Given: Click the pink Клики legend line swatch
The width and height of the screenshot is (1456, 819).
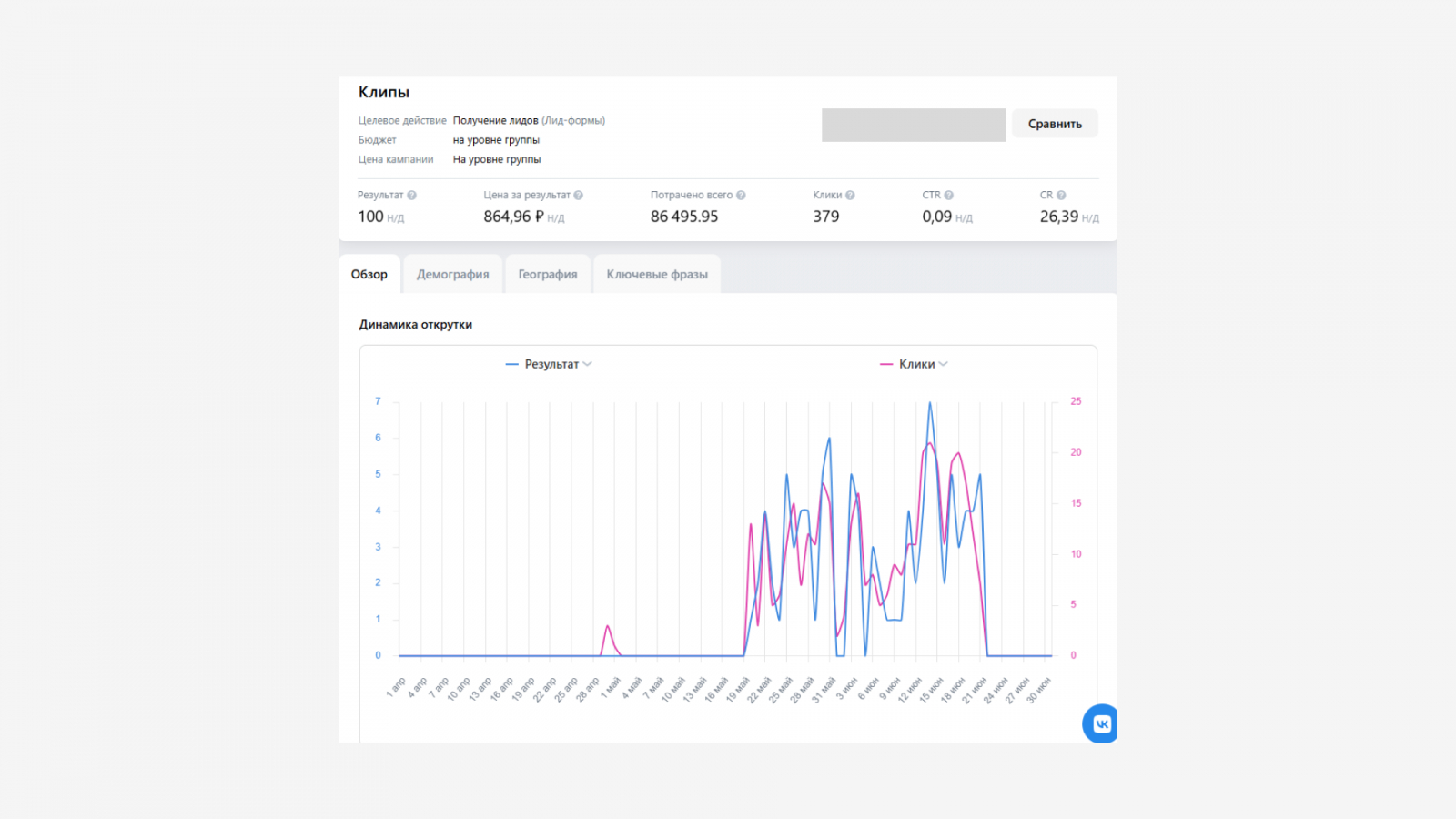Looking at the screenshot, I should click(x=886, y=364).
